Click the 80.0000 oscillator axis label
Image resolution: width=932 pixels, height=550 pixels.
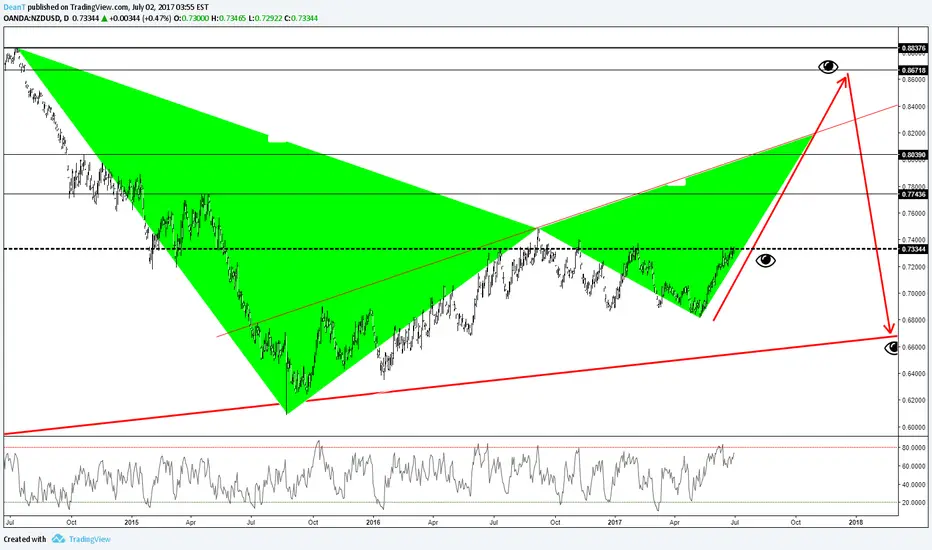914,447
